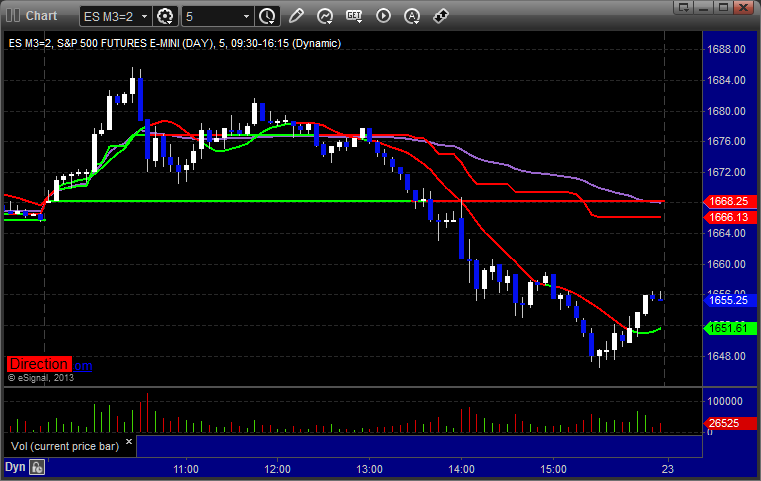Click the red Direction label
The width and height of the screenshot is (761, 481).
pos(39,364)
